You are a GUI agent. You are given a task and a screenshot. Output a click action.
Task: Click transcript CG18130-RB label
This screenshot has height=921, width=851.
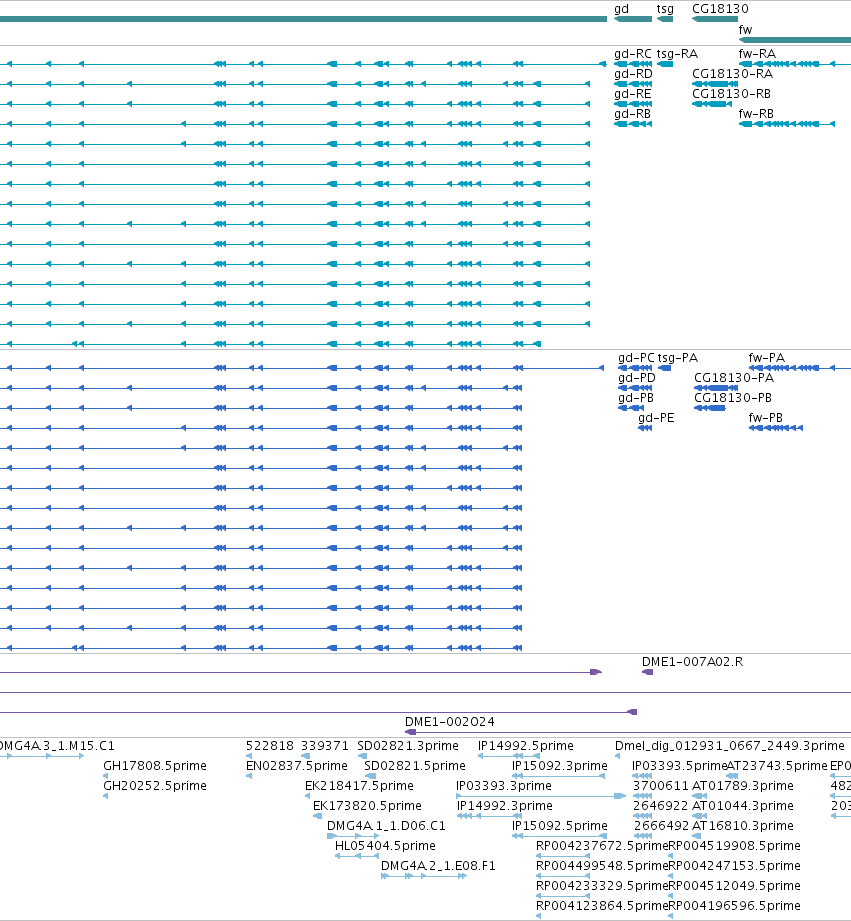point(732,94)
